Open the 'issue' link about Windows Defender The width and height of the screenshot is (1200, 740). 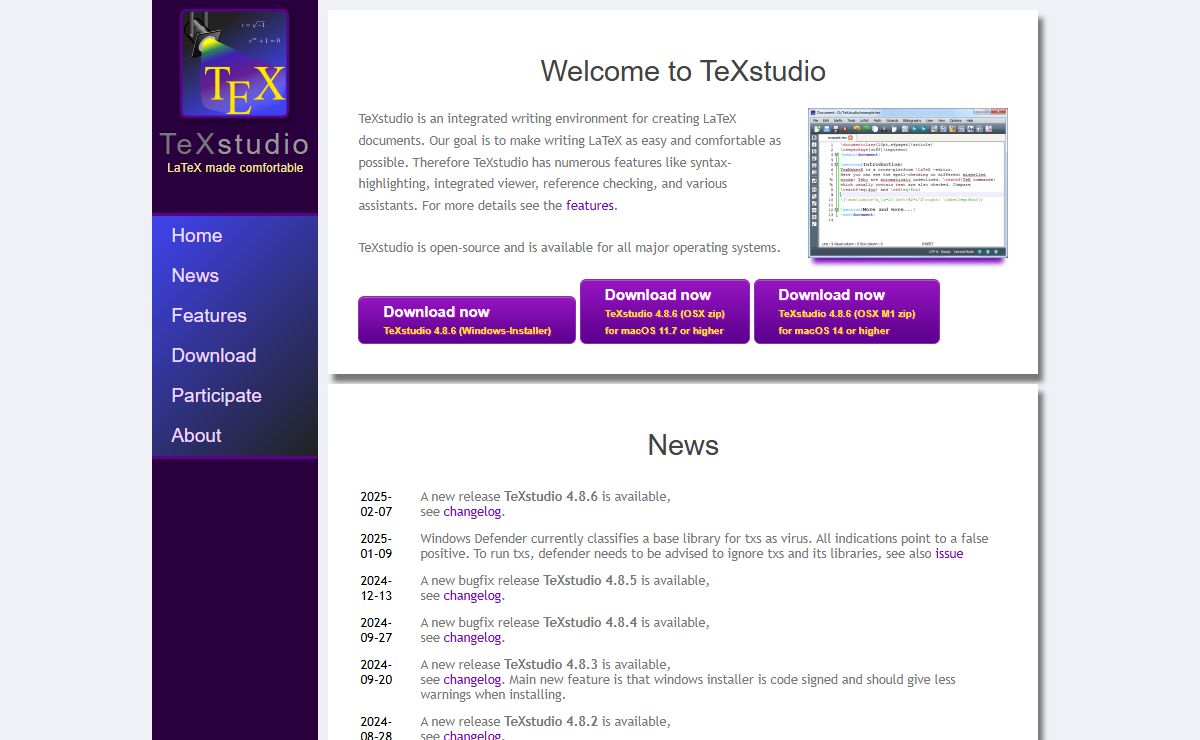[949, 553]
